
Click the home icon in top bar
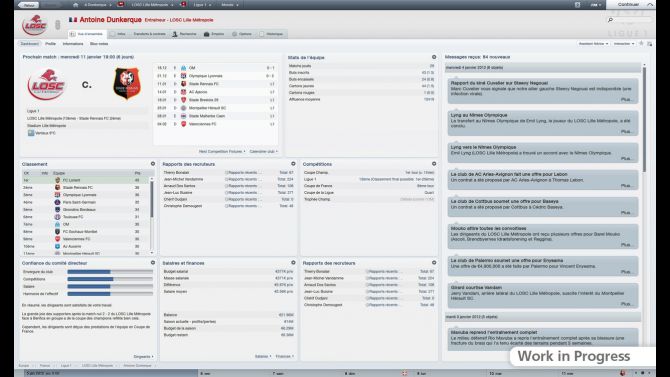pos(76,5)
